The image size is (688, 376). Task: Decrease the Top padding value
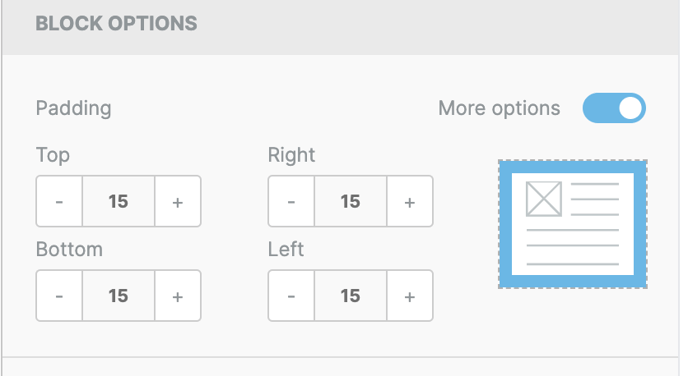pyautogui.click(x=59, y=201)
